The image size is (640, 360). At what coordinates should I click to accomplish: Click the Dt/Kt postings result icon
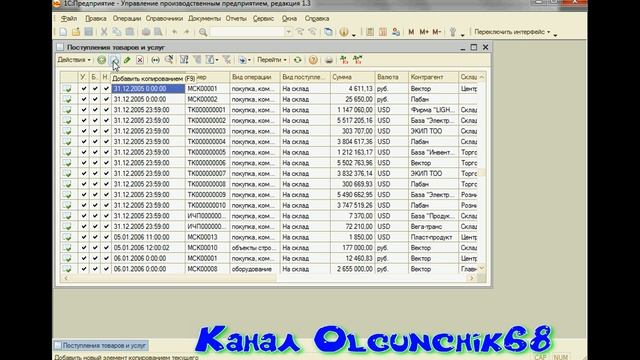(x=344, y=60)
